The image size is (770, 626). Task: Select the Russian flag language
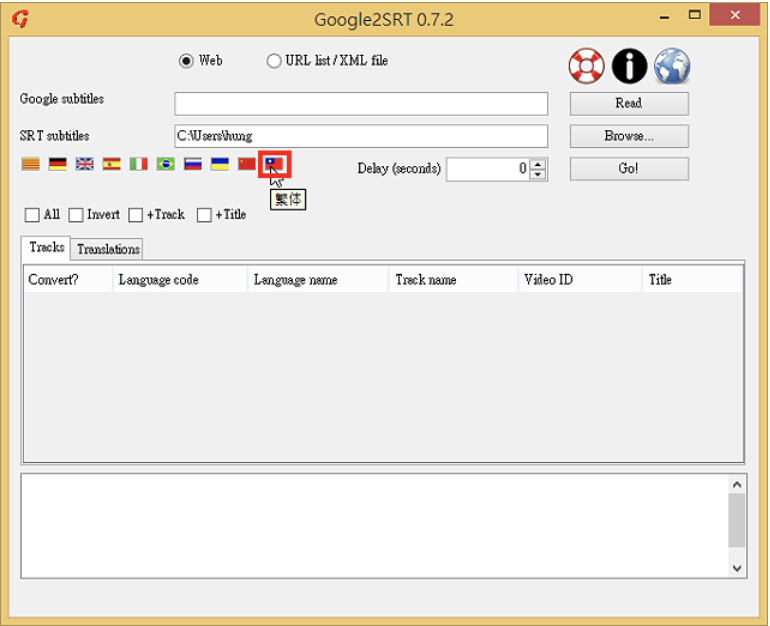click(192, 164)
